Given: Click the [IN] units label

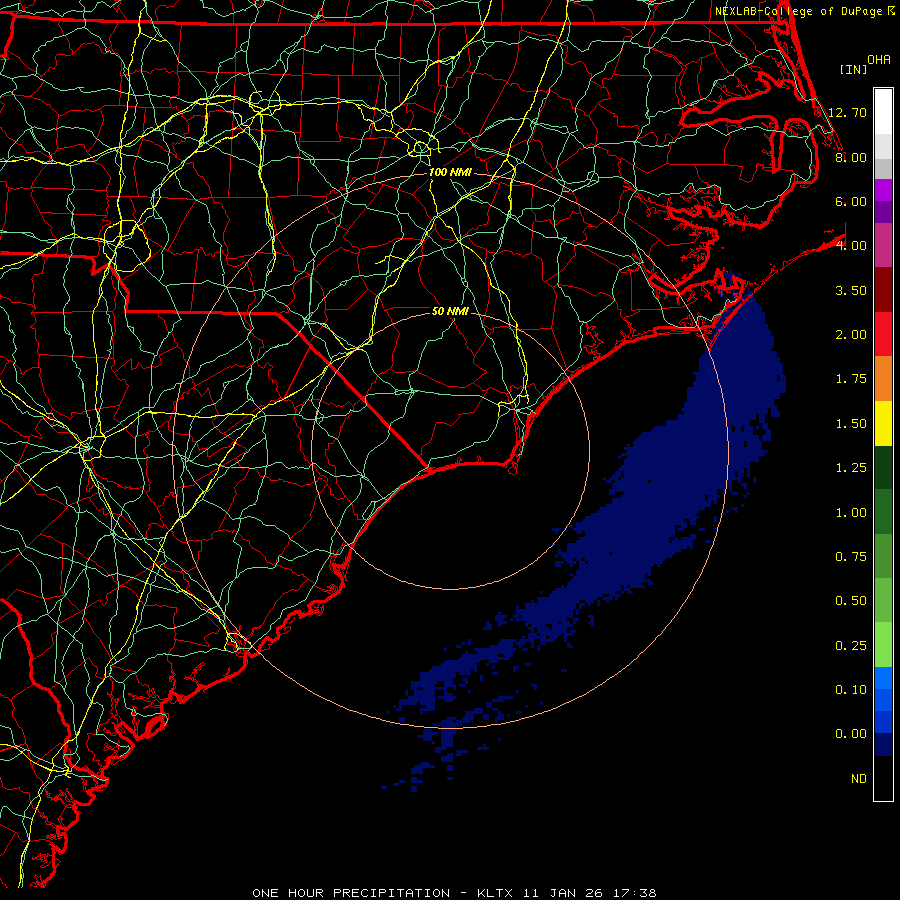Looking at the screenshot, I should coord(853,69).
